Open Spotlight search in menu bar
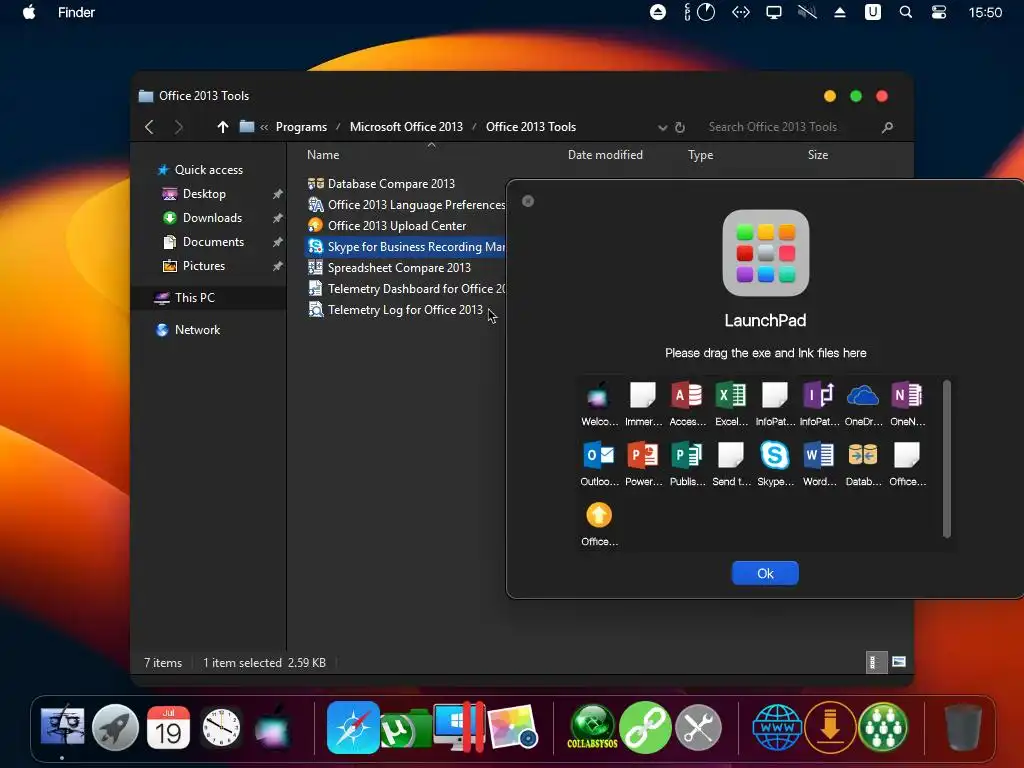 click(905, 12)
